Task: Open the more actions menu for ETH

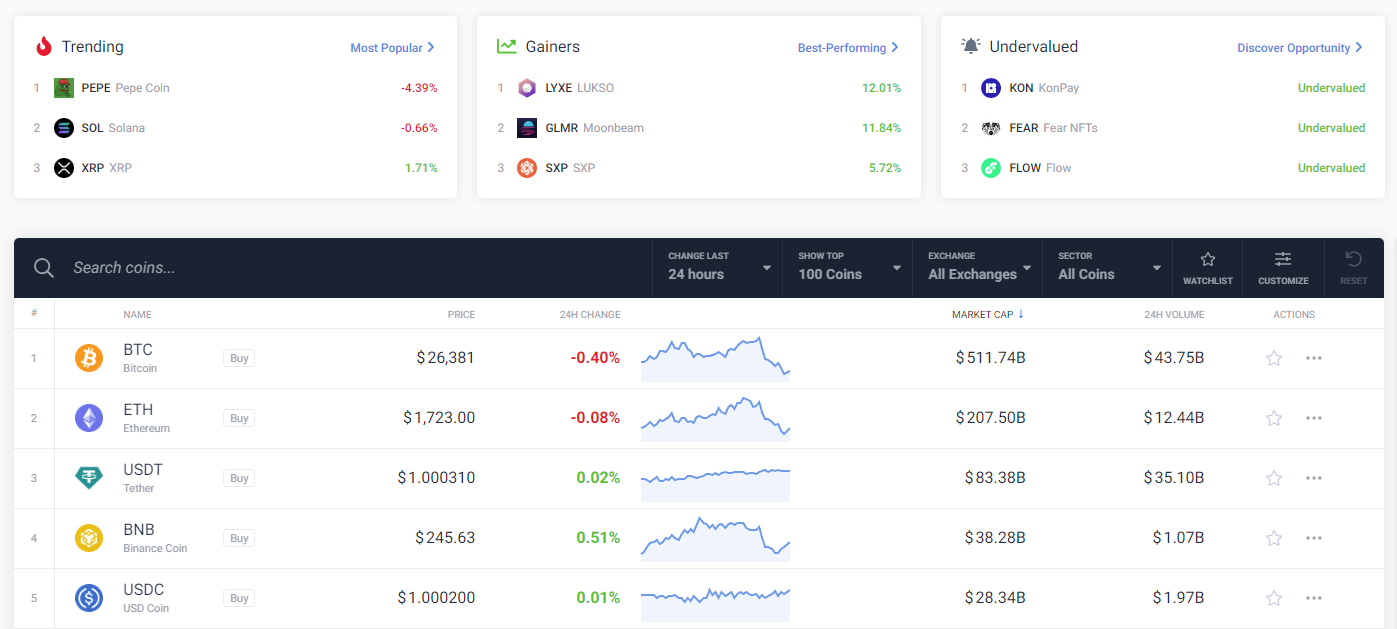Action: (1314, 418)
